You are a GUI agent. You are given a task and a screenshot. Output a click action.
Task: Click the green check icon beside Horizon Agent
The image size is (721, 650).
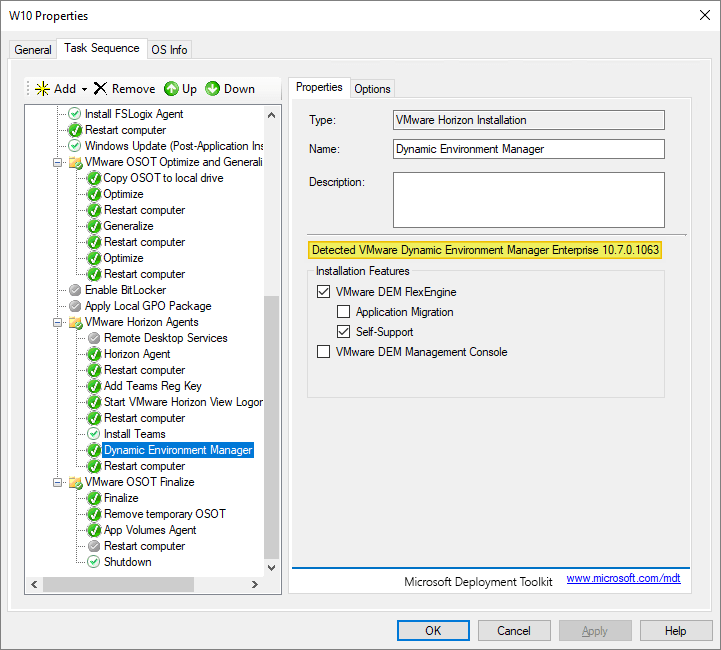(94, 354)
